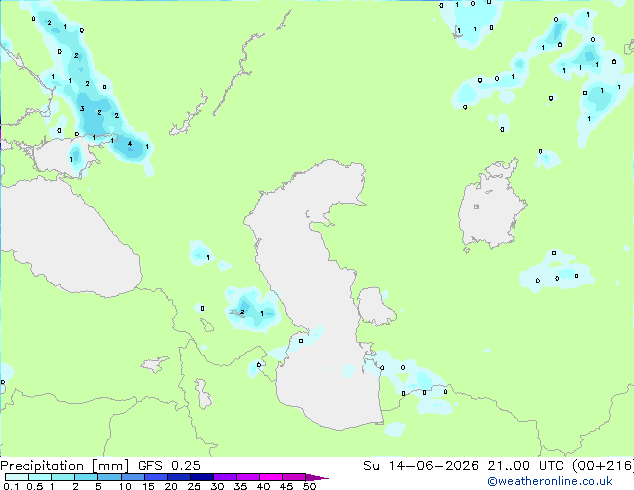Click the "GFS 0.25" model label

point(169,466)
